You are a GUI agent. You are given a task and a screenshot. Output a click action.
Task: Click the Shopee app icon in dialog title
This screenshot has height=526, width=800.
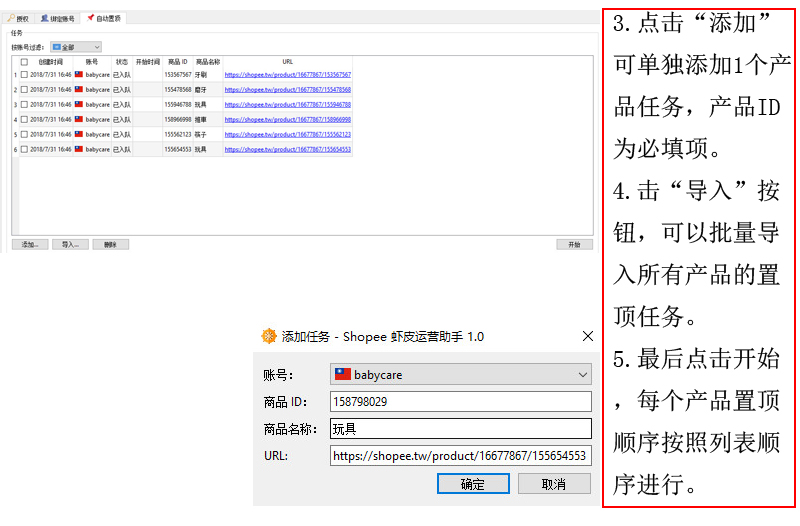click(x=268, y=337)
